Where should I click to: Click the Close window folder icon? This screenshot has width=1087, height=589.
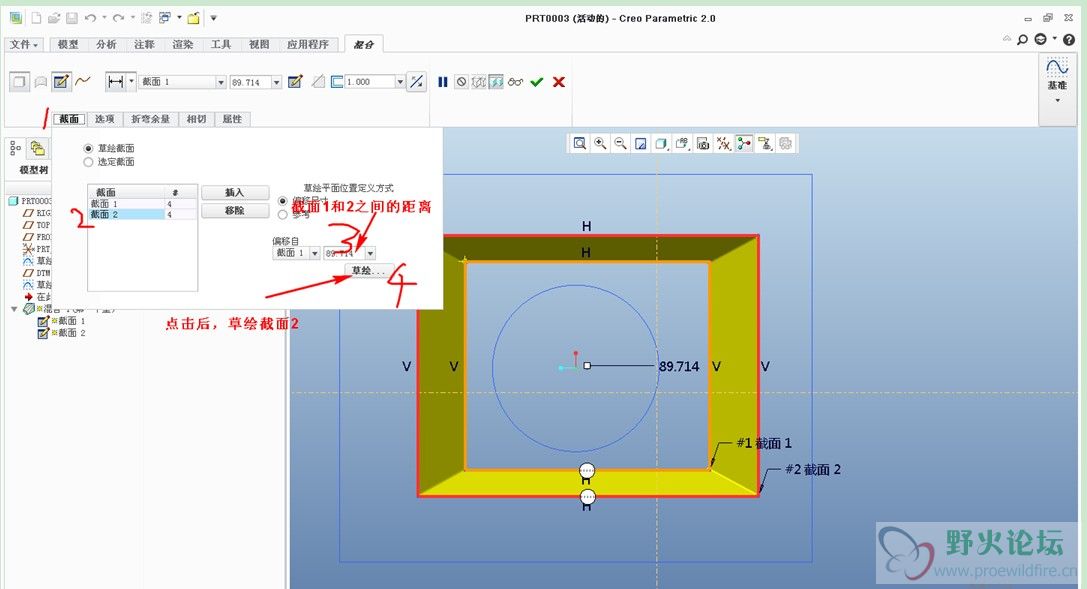coord(193,18)
